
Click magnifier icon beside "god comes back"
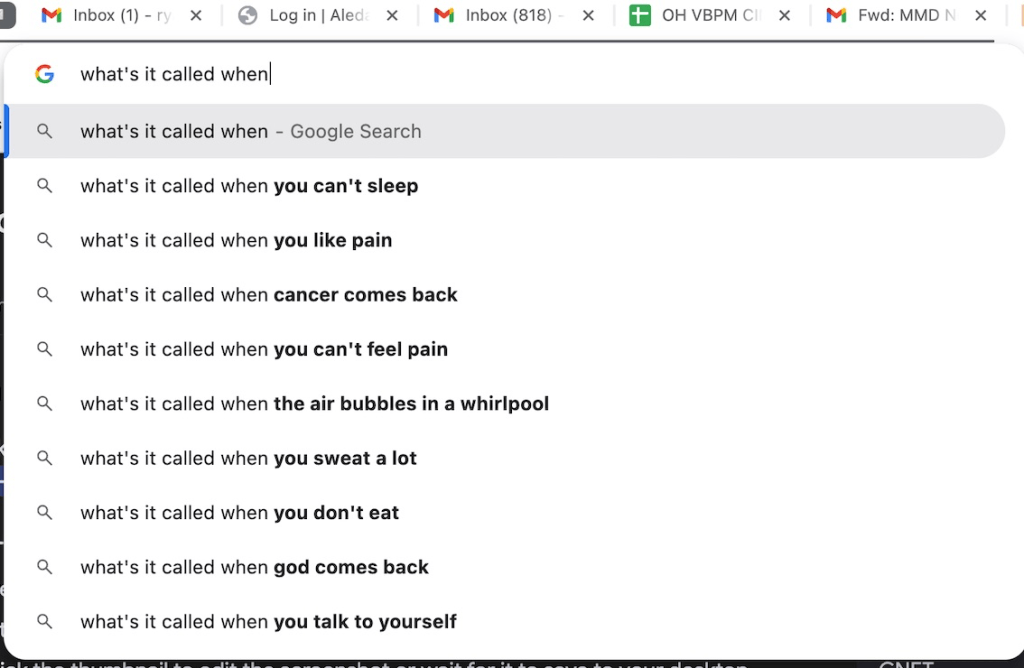[44, 567]
